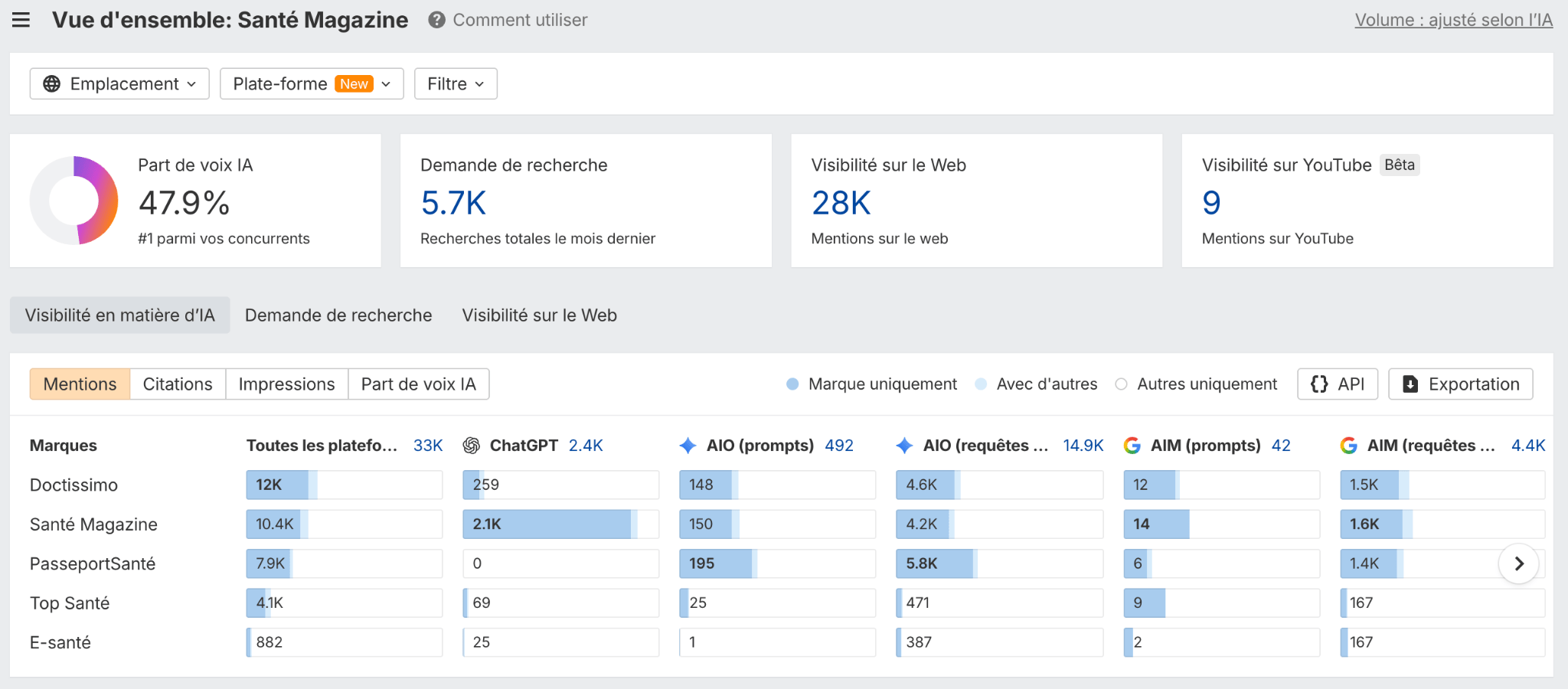
Task: Click the API button
Action: [1338, 384]
